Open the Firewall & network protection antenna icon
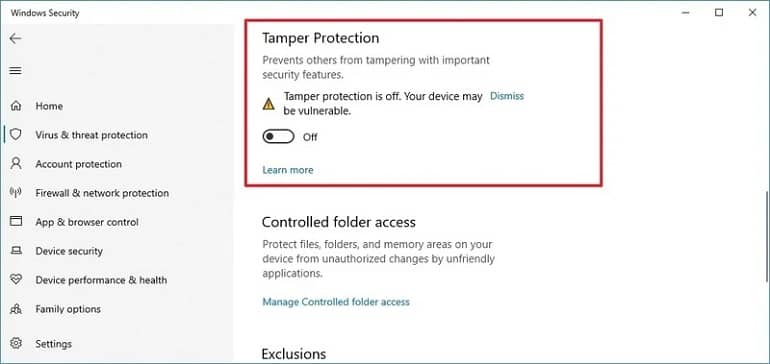The image size is (770, 364). [16, 193]
